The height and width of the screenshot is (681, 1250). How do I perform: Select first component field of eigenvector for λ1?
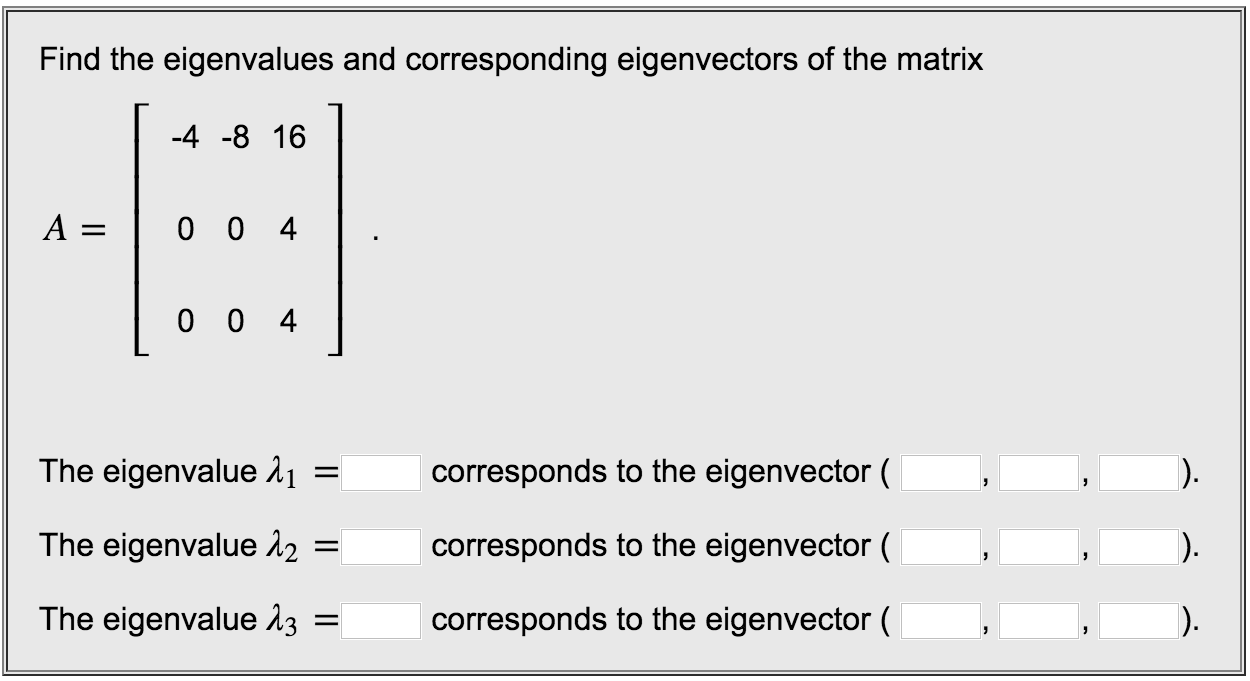click(x=940, y=470)
